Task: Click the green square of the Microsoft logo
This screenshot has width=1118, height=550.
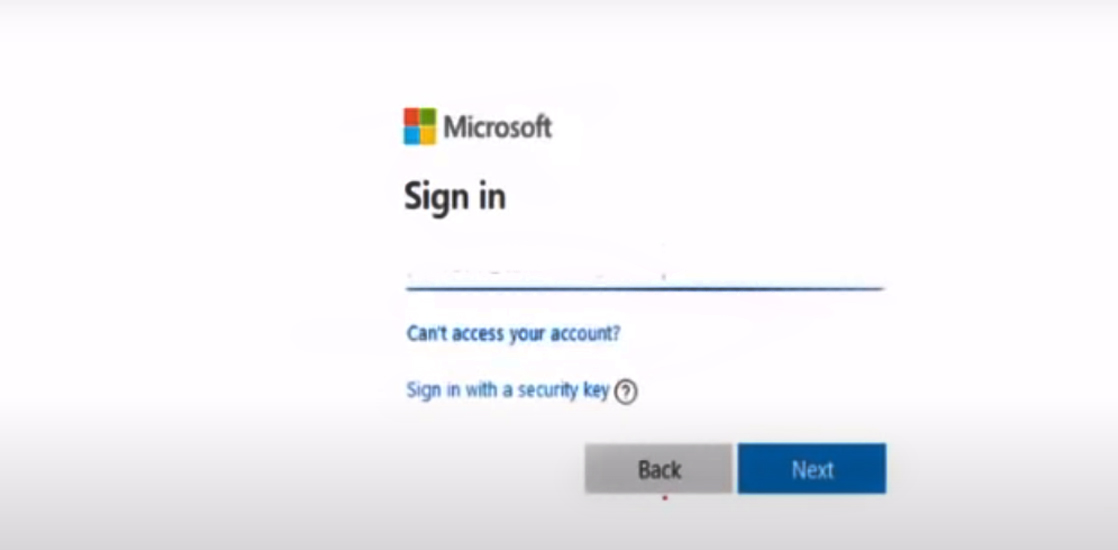Action: point(429,117)
